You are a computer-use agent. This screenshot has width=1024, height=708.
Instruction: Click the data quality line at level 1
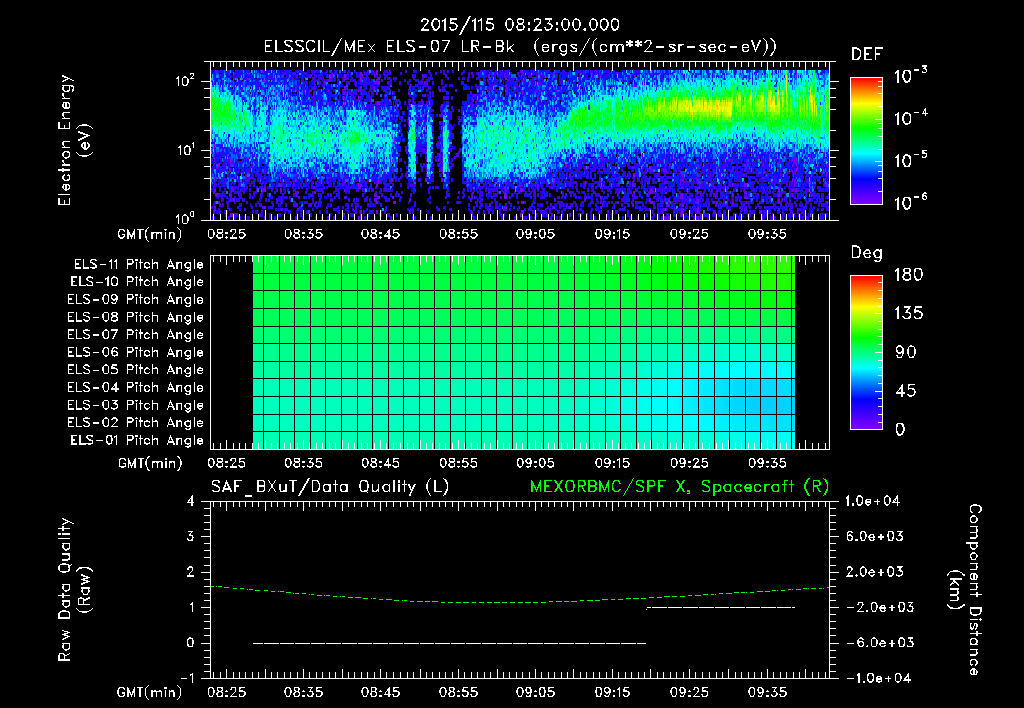[x=720, y=608]
